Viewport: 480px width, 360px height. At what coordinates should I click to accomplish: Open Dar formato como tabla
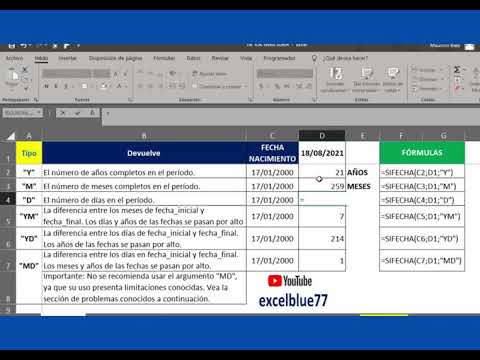click(366, 80)
